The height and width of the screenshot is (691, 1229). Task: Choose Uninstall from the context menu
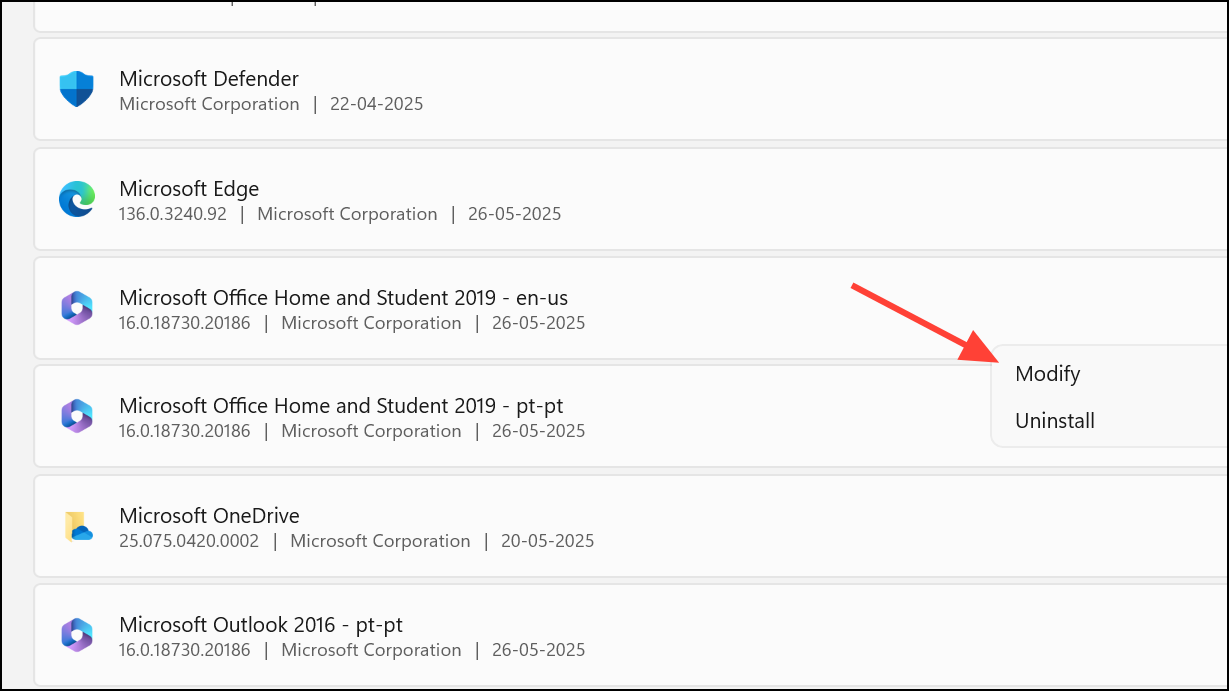[1054, 421]
